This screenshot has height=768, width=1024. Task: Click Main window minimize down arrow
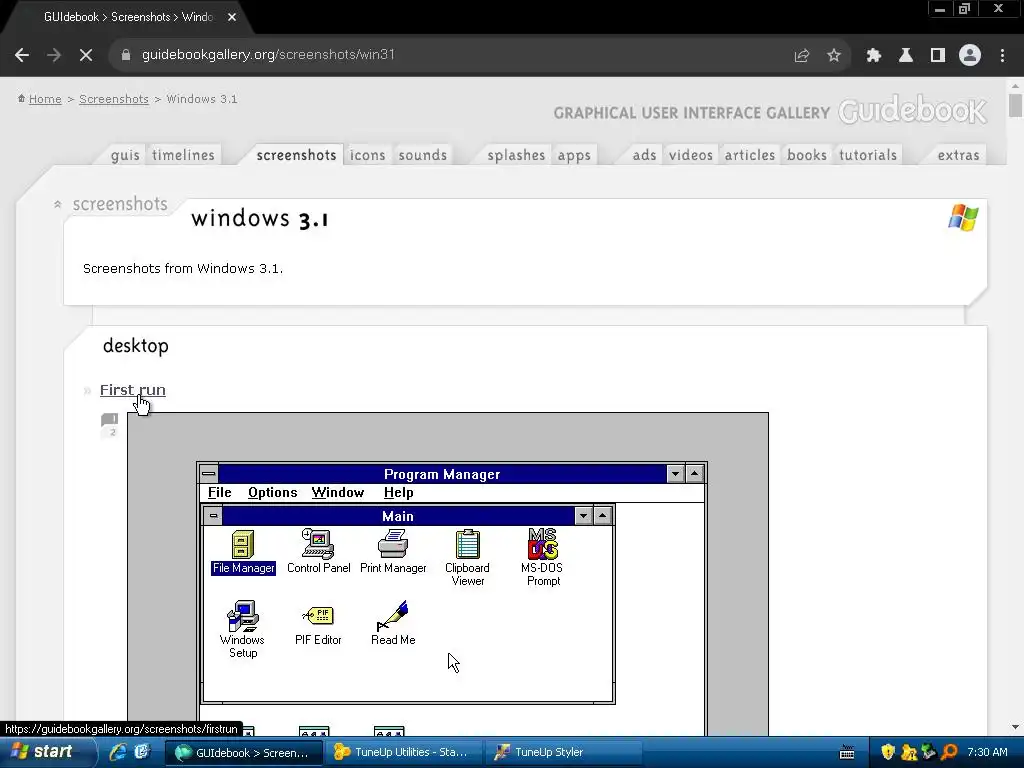(x=583, y=516)
